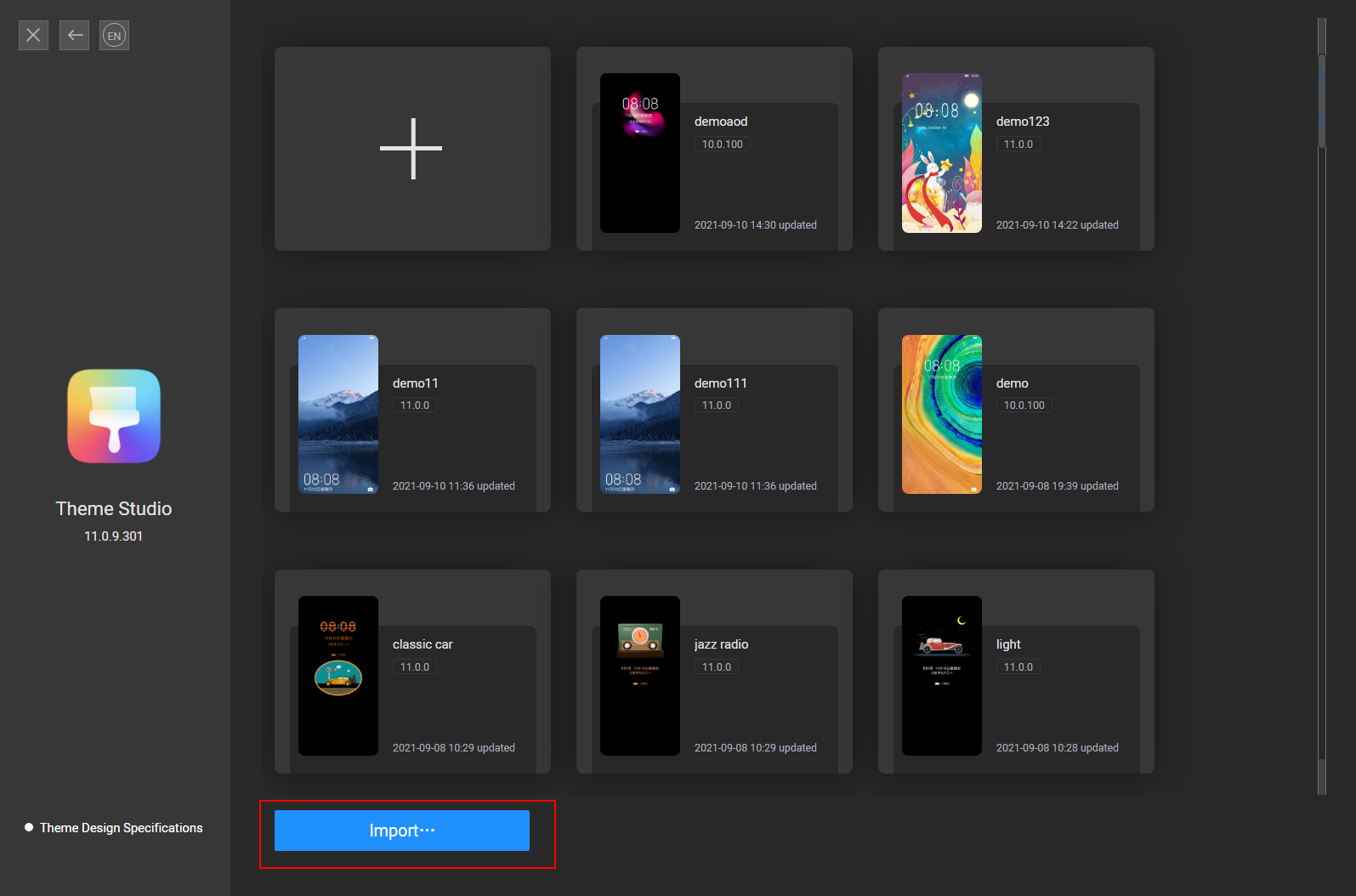This screenshot has height=896, width=1356.
Task: Create a new theme with plus icon
Action: coord(411,149)
